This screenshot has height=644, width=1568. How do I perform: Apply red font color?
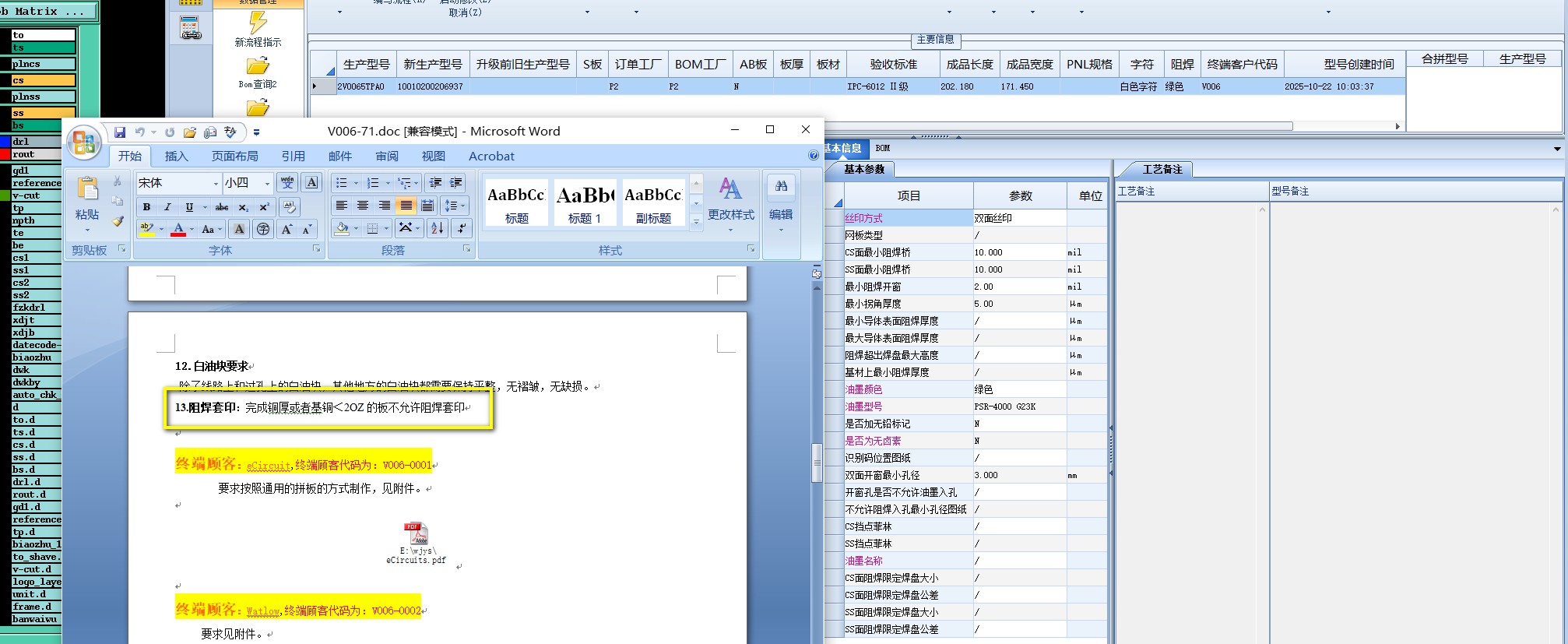[178, 229]
